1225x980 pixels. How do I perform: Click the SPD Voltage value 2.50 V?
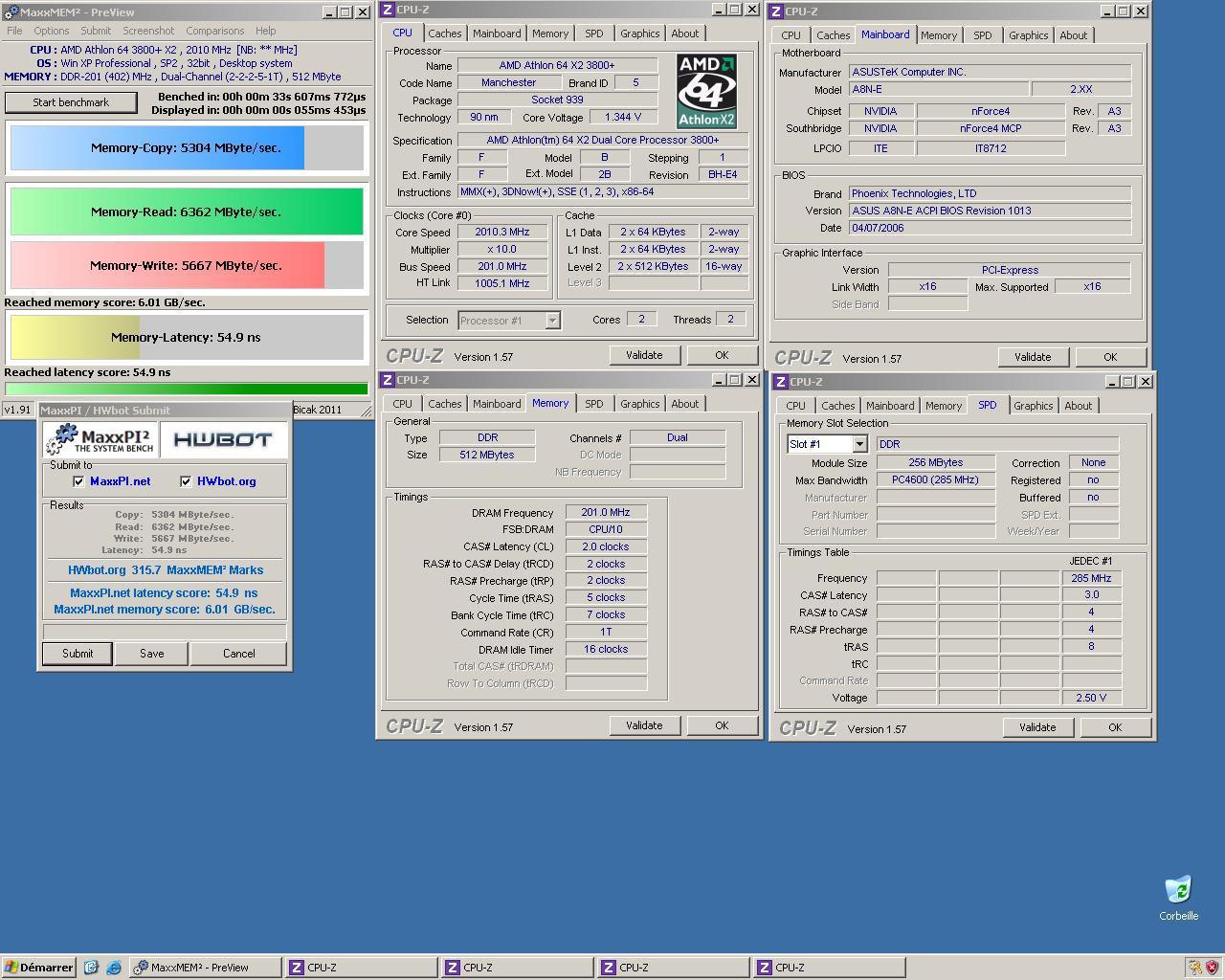tap(1091, 698)
